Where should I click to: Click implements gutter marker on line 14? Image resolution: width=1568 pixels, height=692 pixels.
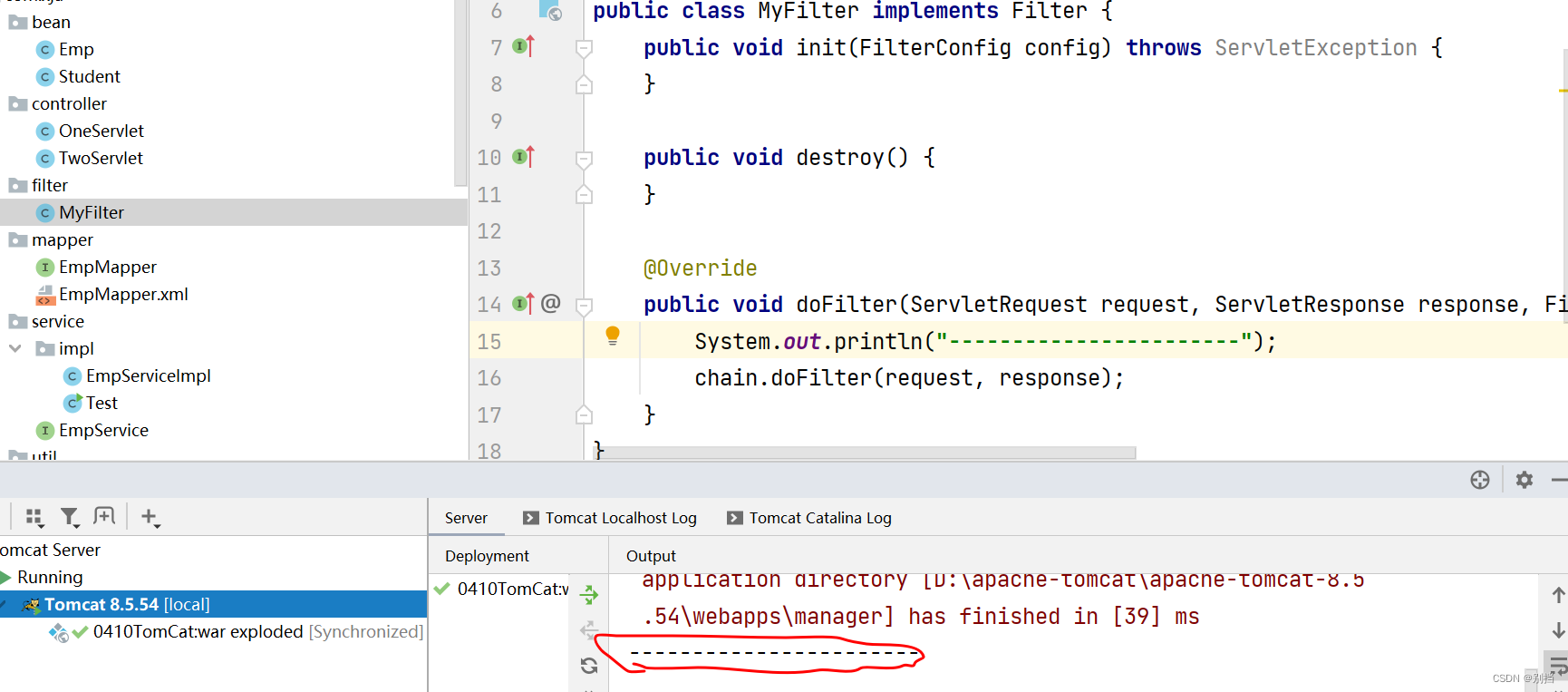(524, 304)
